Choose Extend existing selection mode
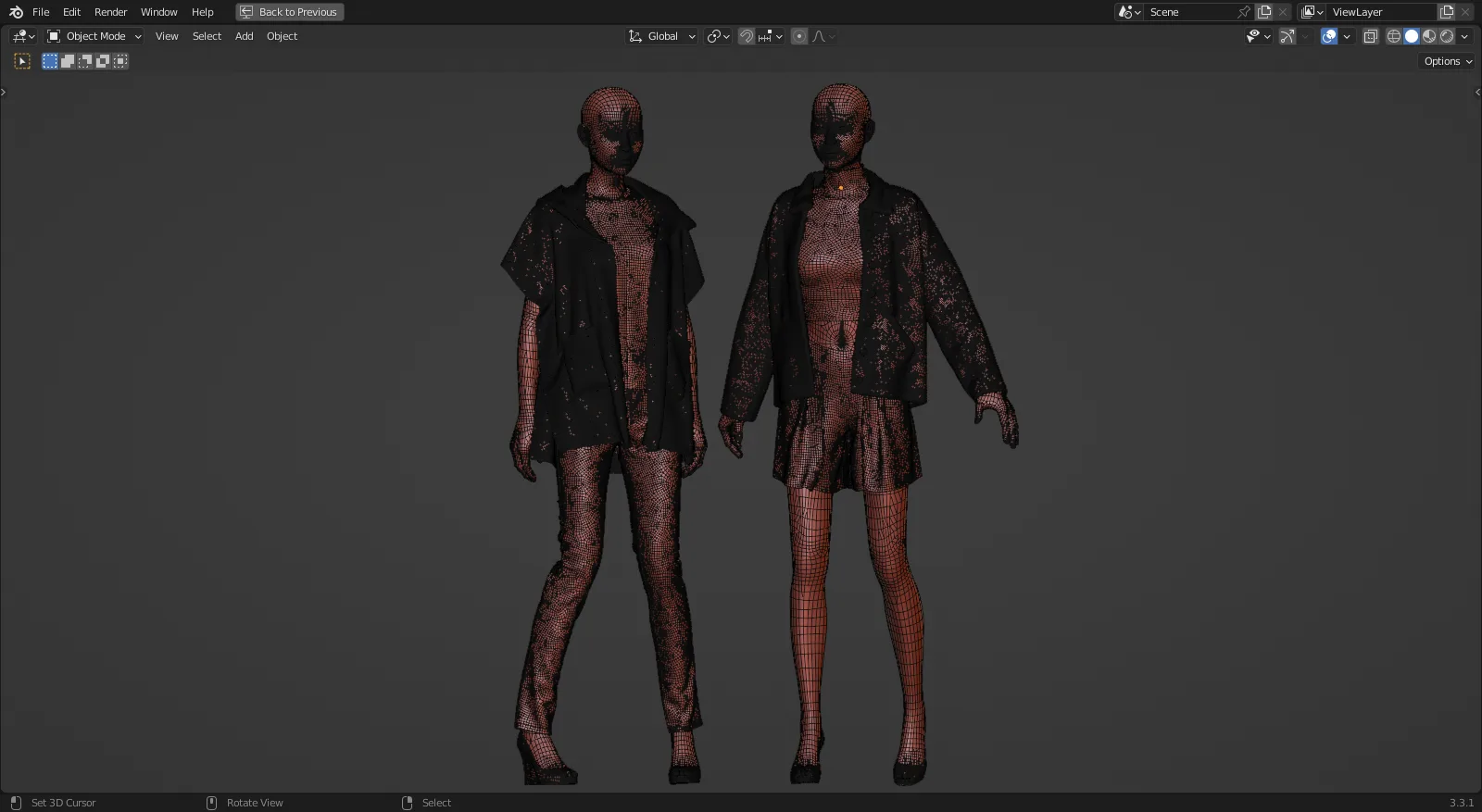Screen dimensions: 1482x812 coord(68,61)
